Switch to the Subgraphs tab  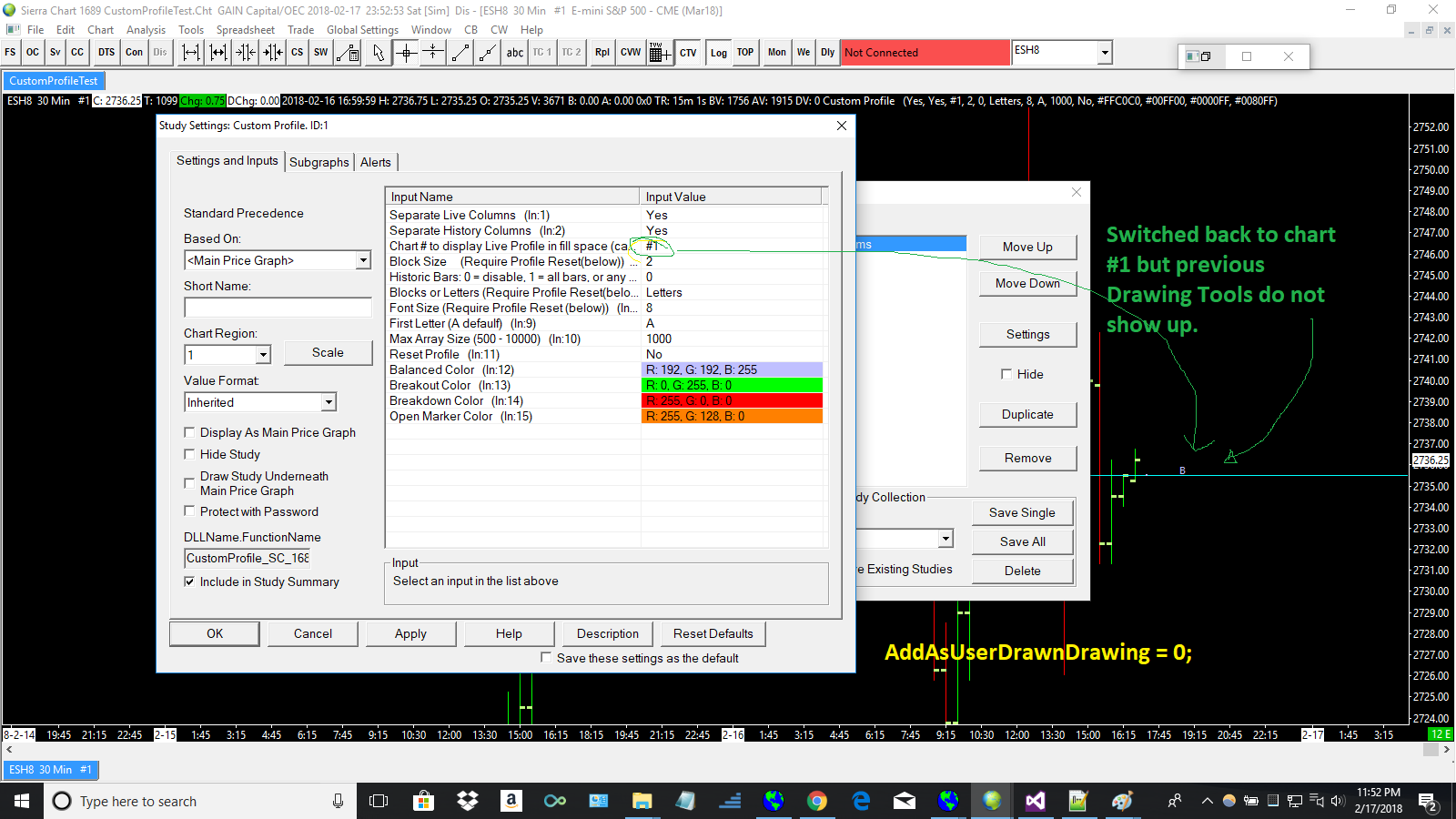[318, 162]
